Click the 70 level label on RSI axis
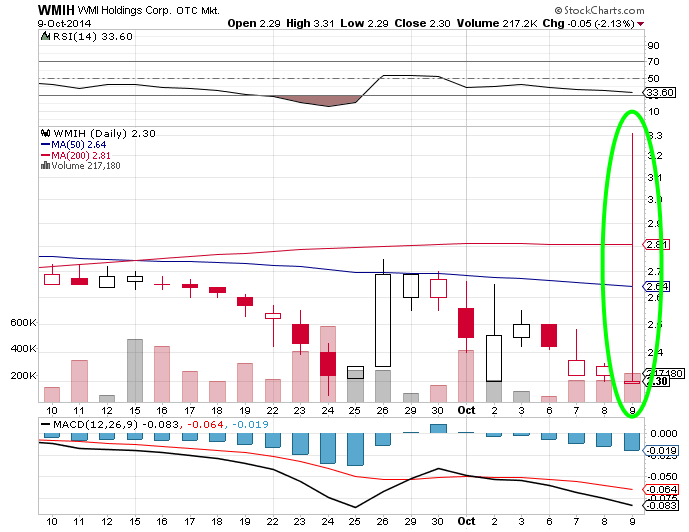The height and width of the screenshot is (532, 689). (x=653, y=62)
